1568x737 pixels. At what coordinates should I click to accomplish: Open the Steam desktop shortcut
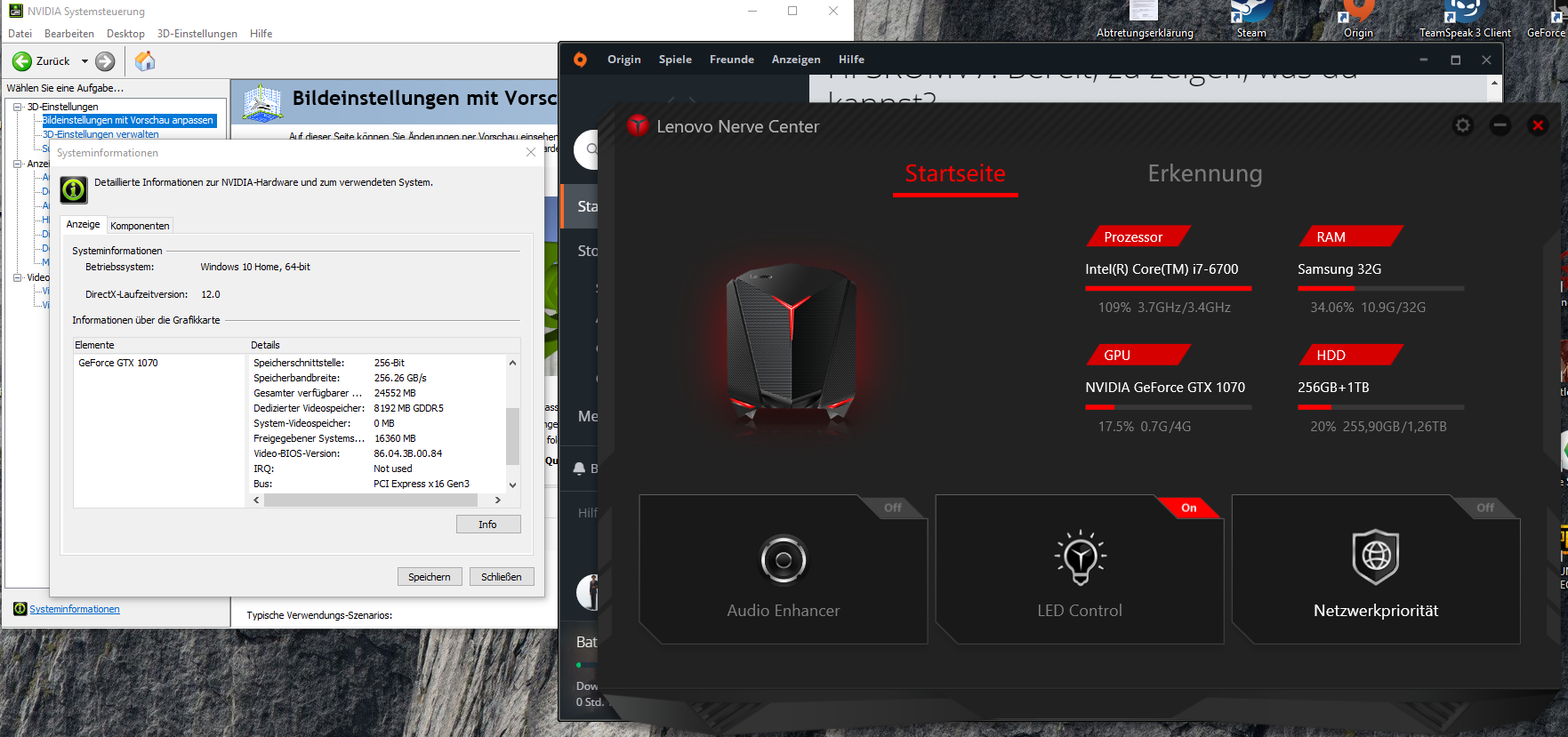(x=1251, y=20)
